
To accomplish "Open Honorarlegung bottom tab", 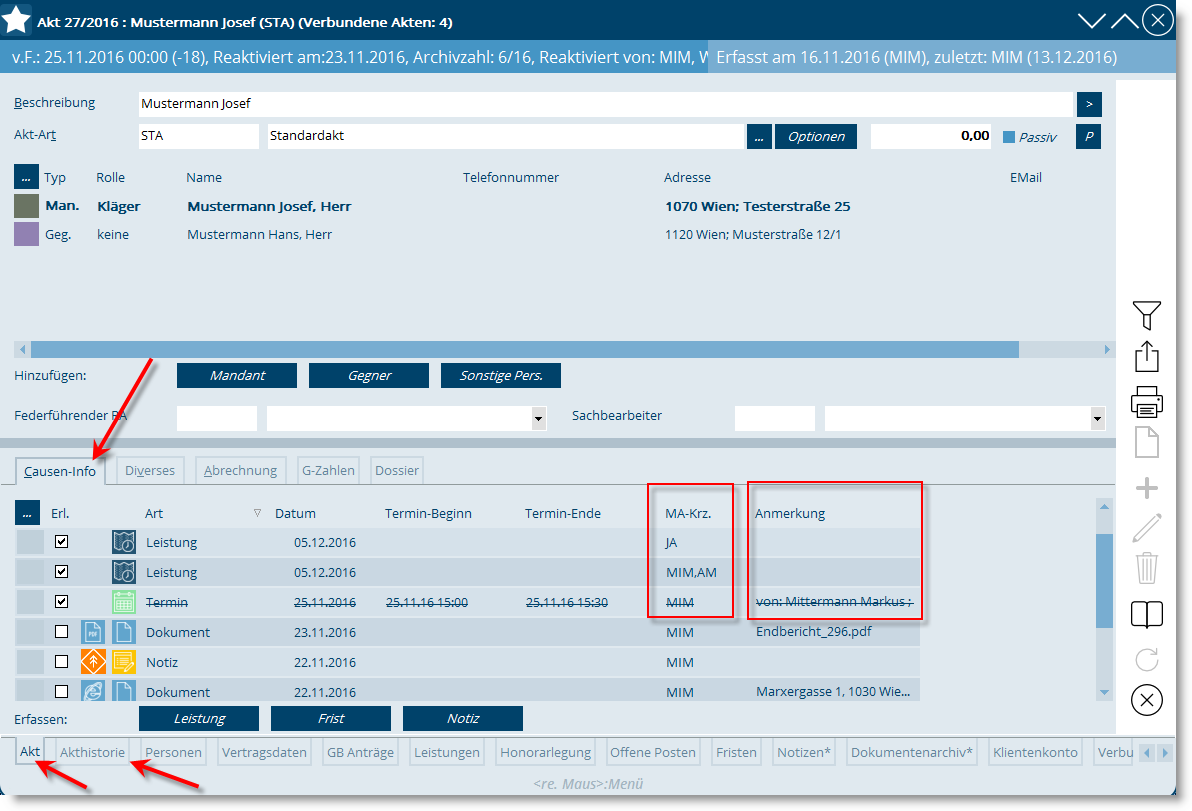I will 545,752.
